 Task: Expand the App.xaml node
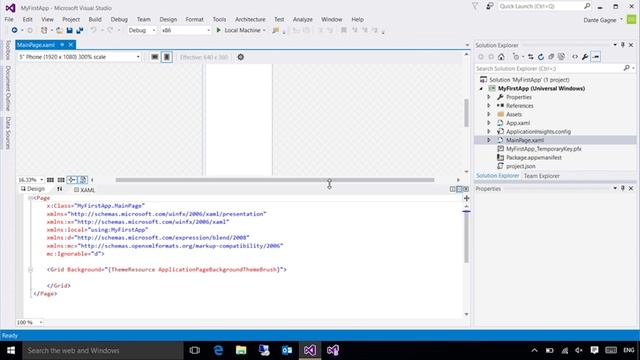point(489,123)
